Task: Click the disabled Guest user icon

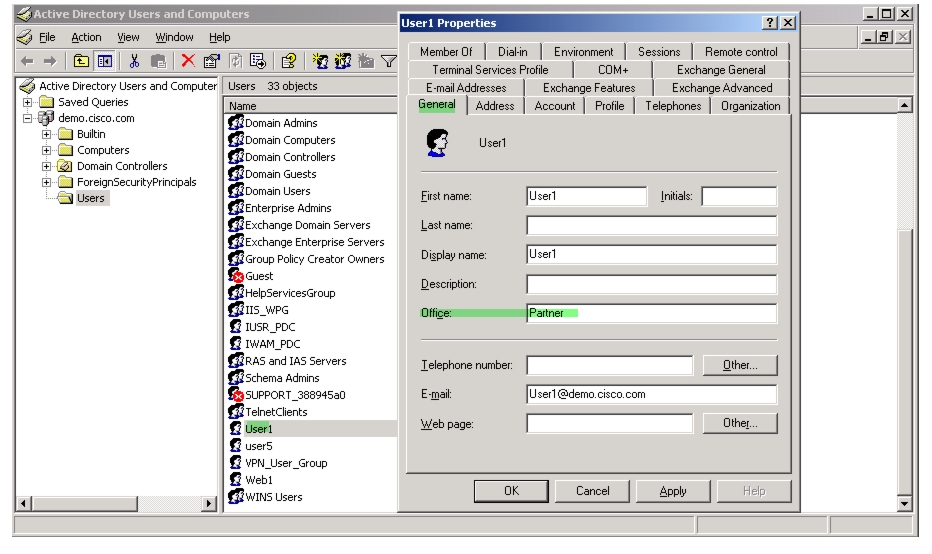Action: (x=236, y=276)
